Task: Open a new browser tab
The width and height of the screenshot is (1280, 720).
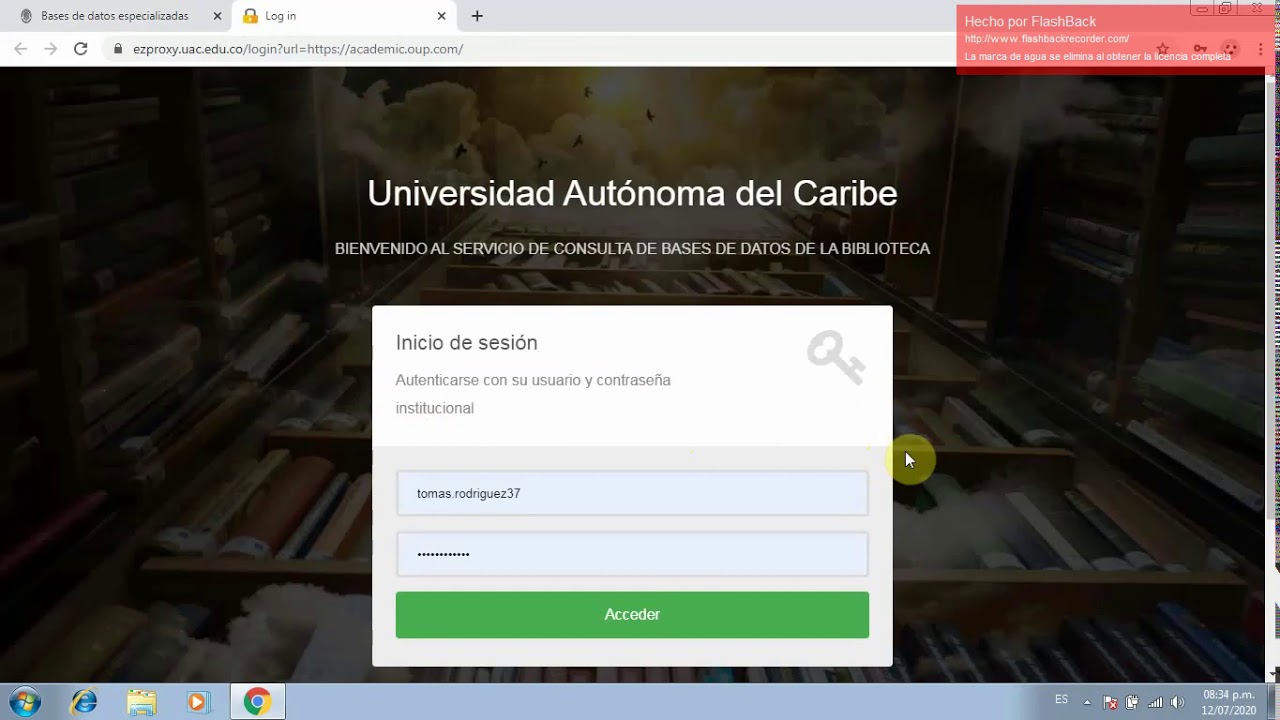Action: click(477, 16)
